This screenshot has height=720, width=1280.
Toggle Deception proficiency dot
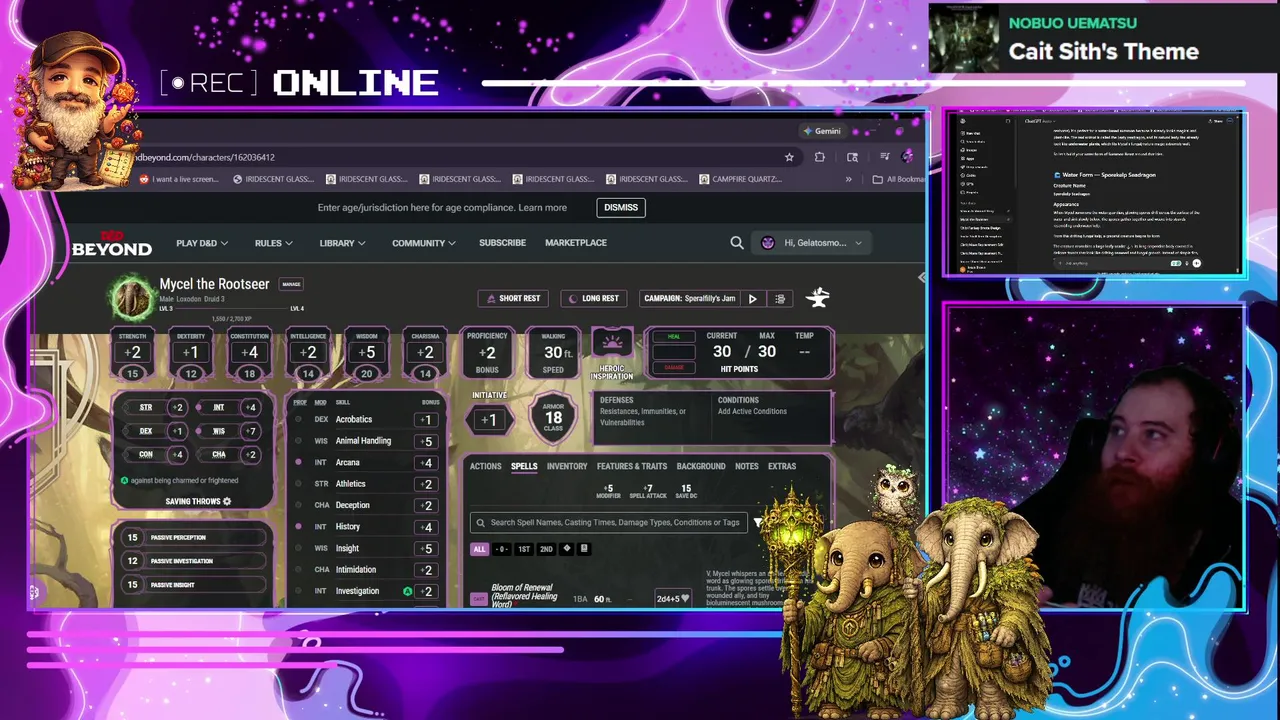tap(298, 505)
